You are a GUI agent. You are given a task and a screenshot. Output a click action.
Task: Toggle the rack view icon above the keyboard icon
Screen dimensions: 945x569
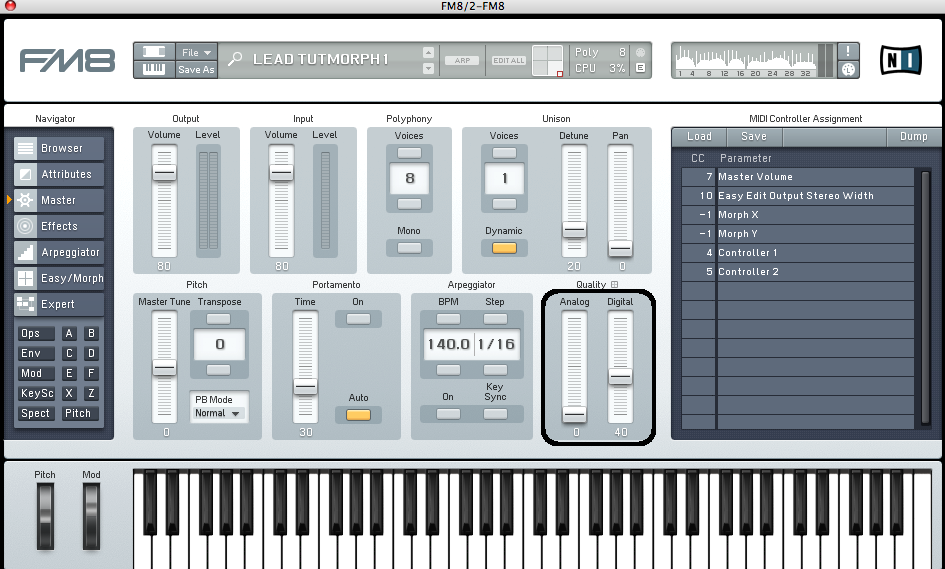click(154, 52)
